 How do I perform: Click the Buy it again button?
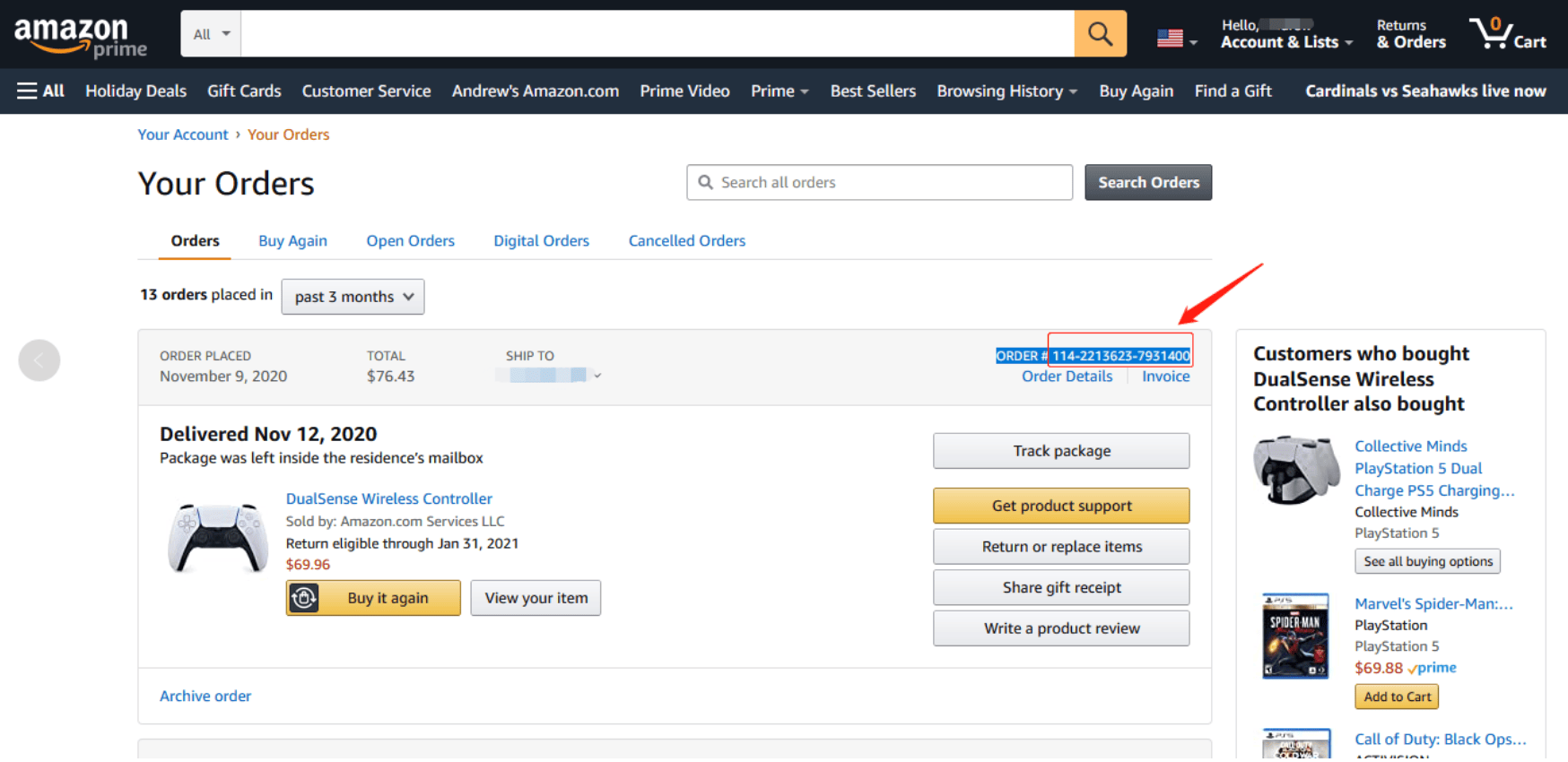click(373, 598)
